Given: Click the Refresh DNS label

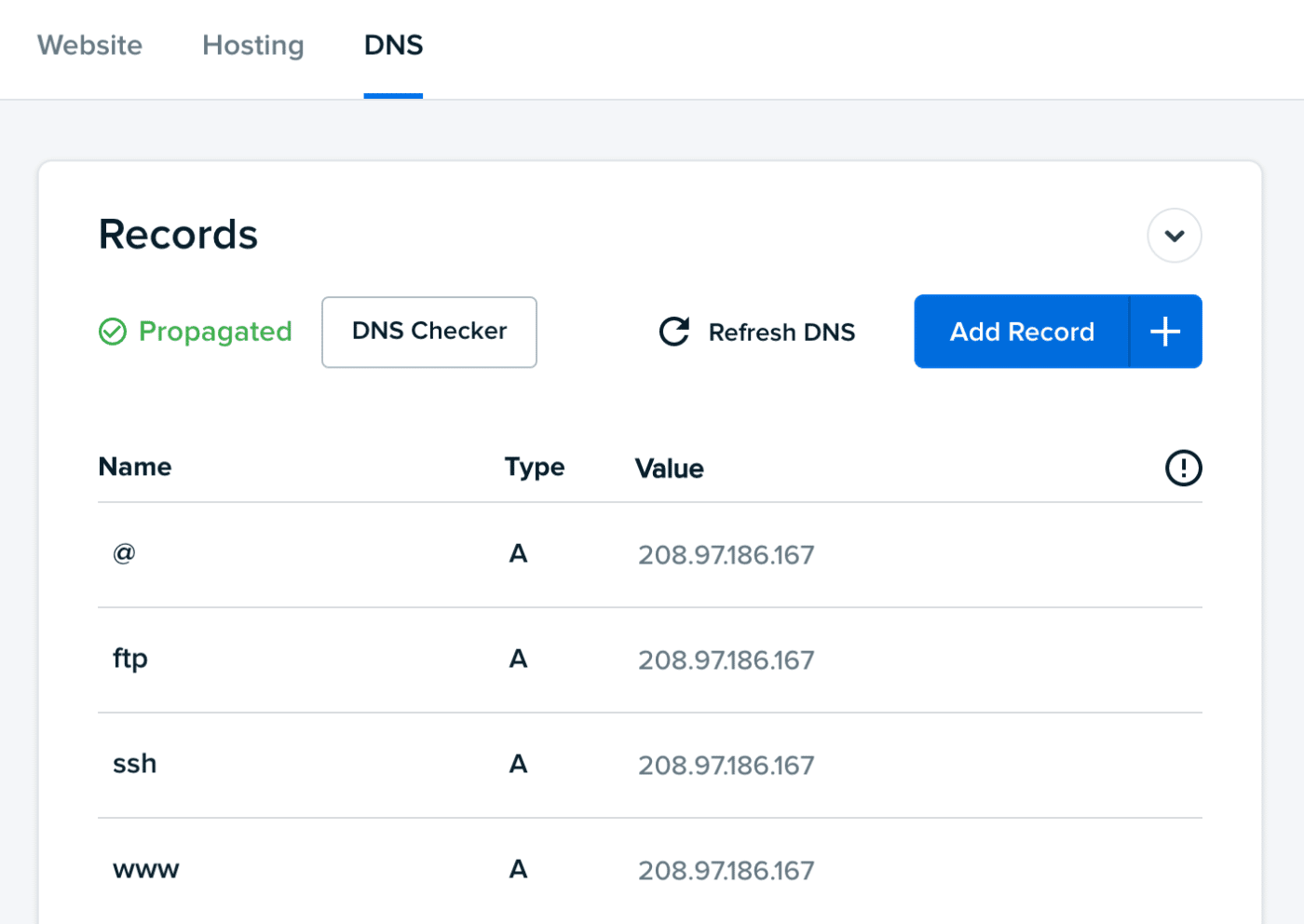Looking at the screenshot, I should point(781,332).
